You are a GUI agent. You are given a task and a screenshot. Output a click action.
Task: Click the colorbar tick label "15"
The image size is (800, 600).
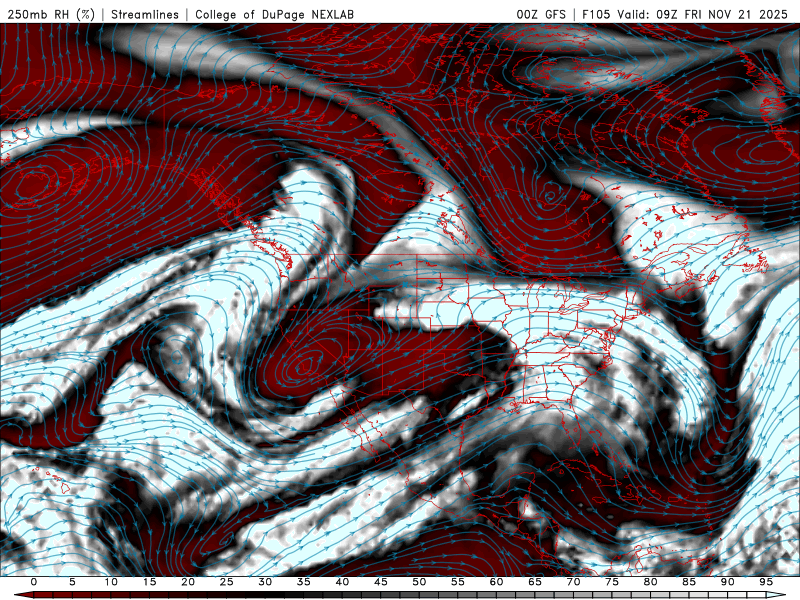click(x=149, y=582)
